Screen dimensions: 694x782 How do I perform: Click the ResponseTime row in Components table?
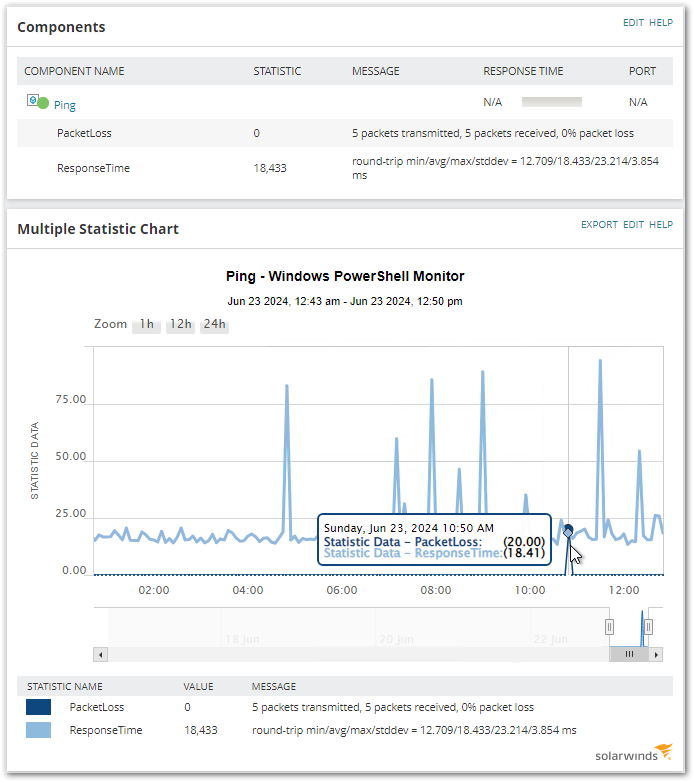tap(345, 168)
